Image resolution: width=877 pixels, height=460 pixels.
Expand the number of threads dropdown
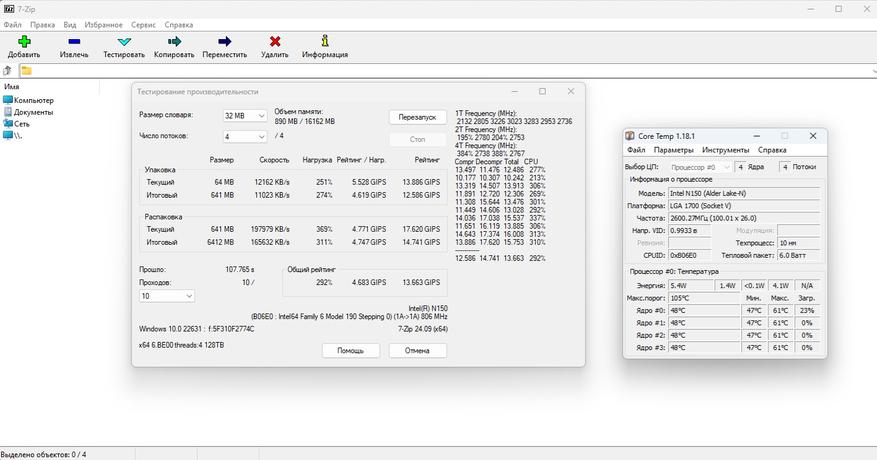coord(245,137)
